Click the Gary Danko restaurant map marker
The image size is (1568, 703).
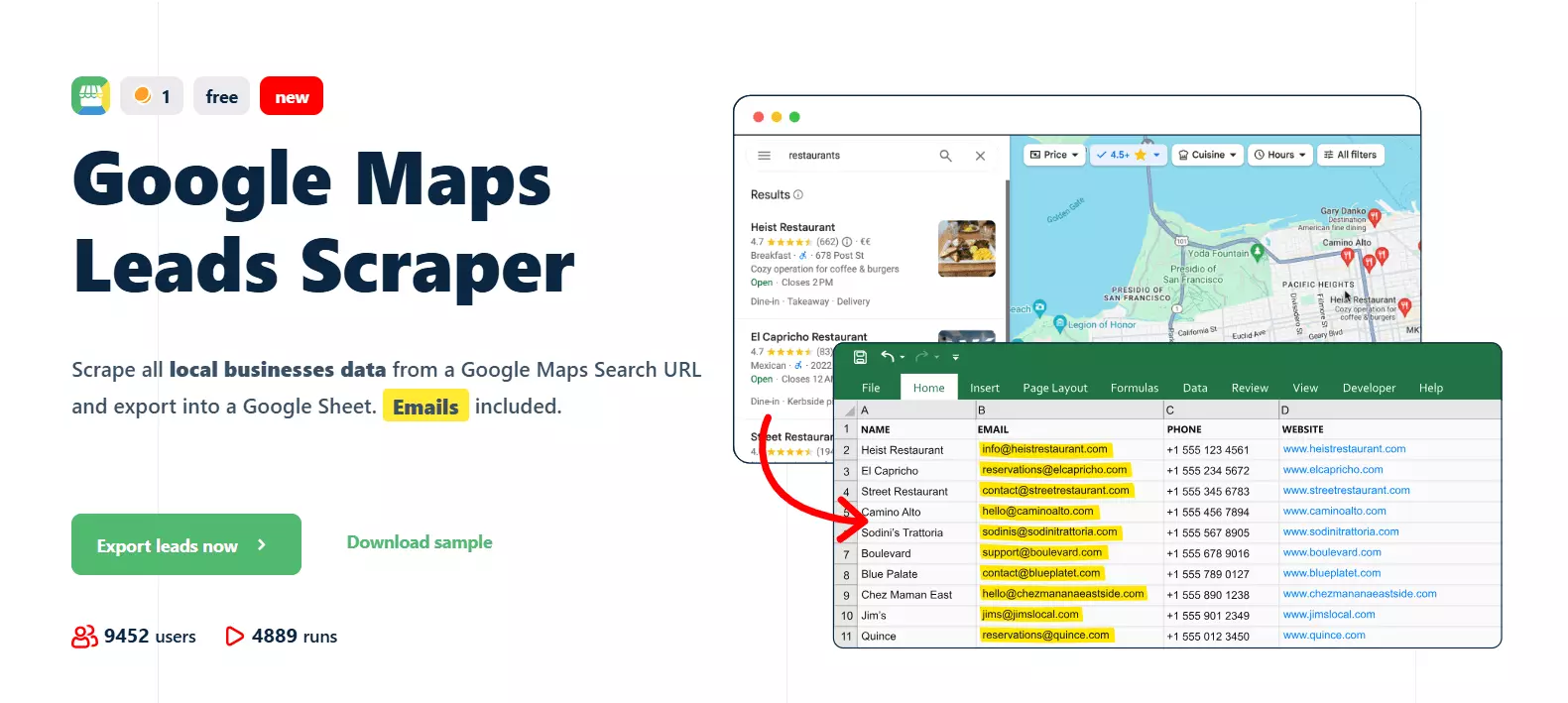click(1374, 217)
